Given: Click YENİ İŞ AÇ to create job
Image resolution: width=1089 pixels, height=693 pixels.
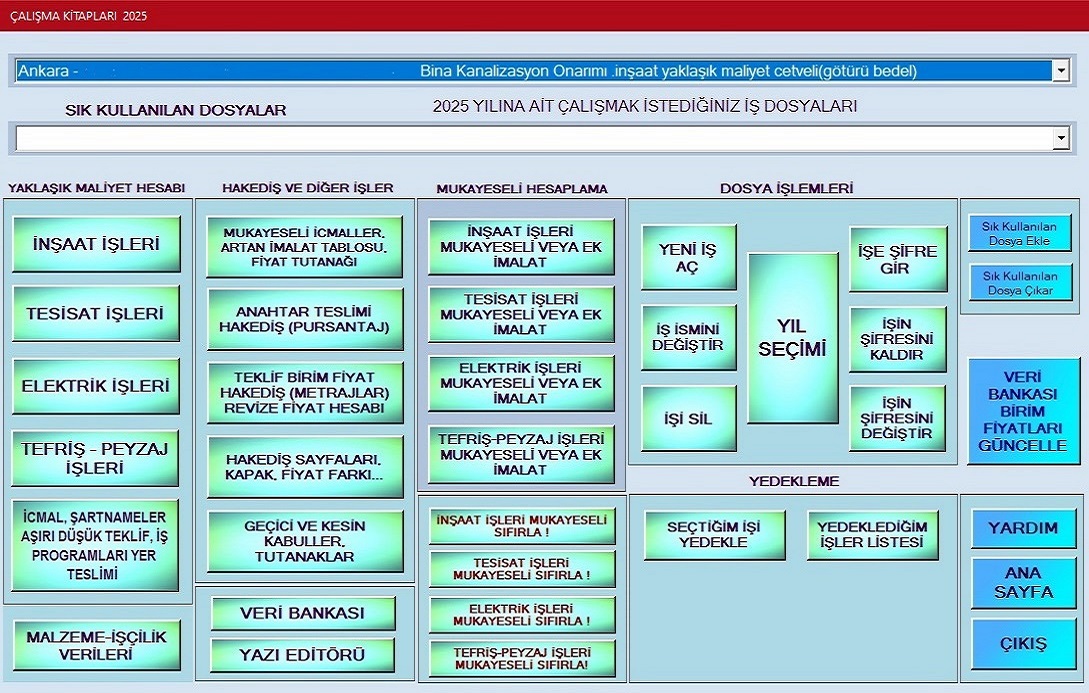Looking at the screenshot, I should [x=688, y=258].
